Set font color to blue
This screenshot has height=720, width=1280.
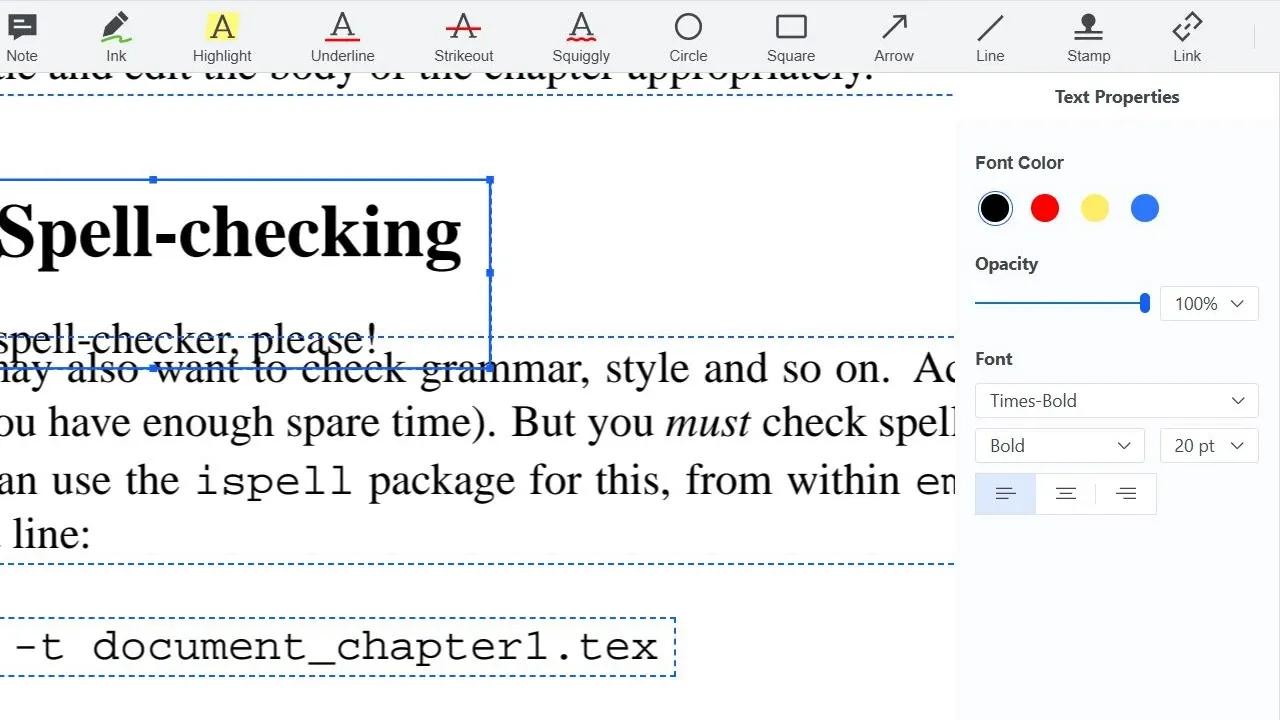tap(1145, 208)
